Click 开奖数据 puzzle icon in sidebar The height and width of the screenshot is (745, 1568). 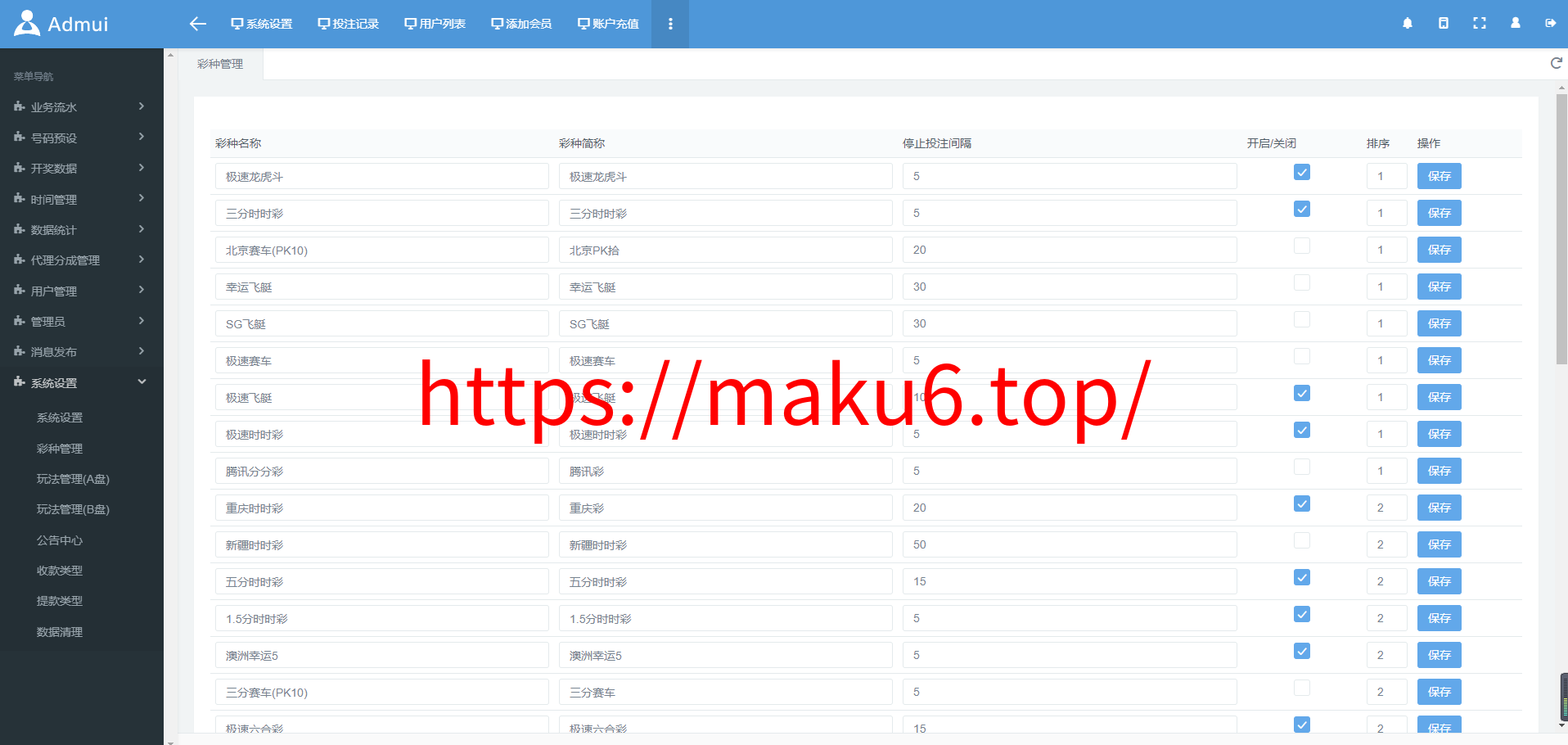point(20,168)
